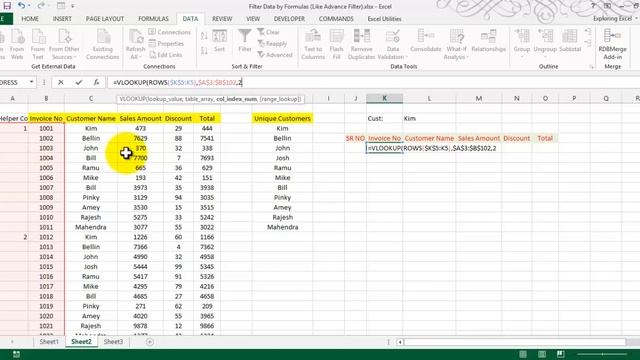
Task: Open connection Properties
Action: [x=167, y=43]
